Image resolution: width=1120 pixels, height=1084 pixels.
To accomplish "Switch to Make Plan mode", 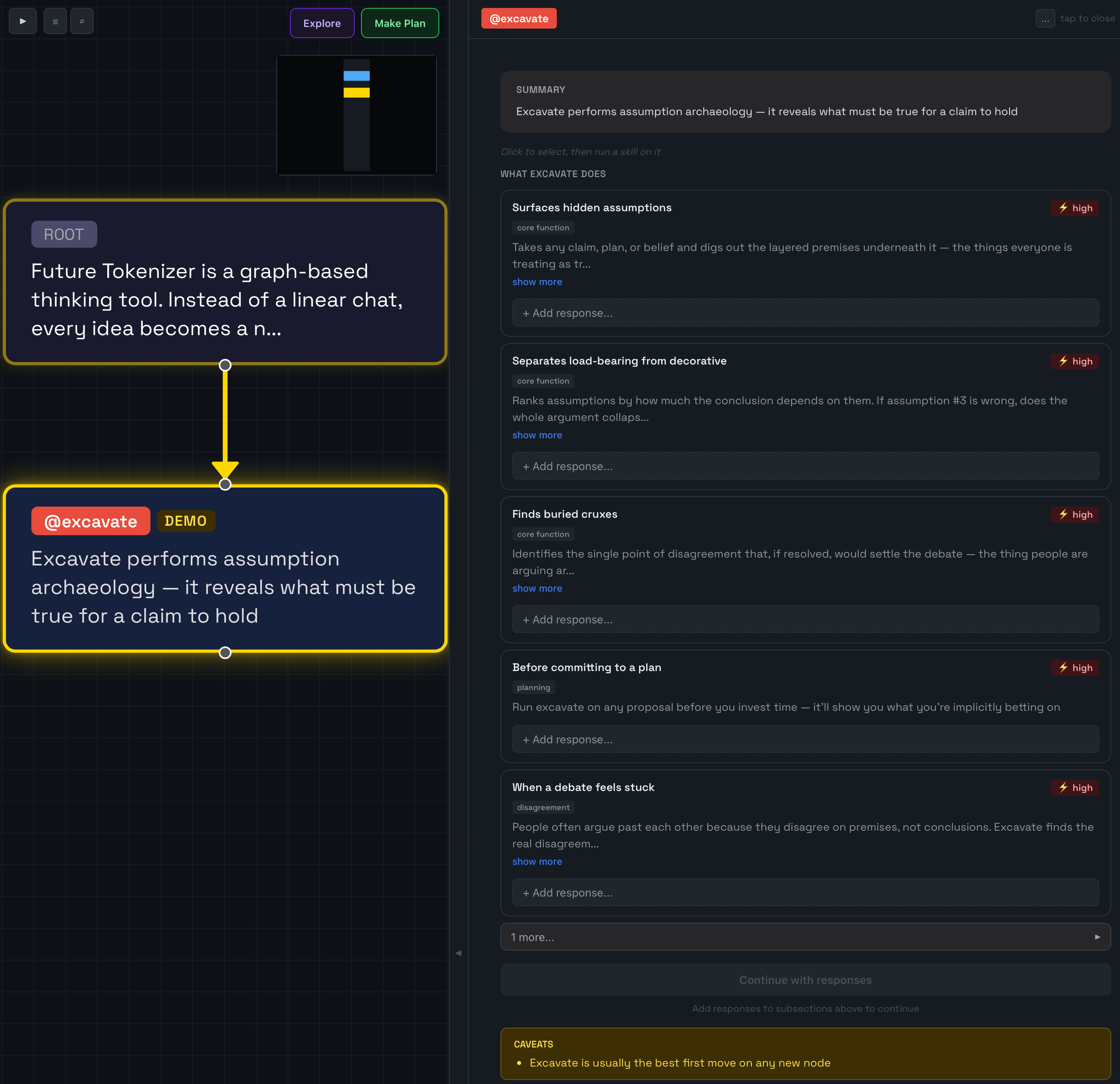I will point(400,23).
